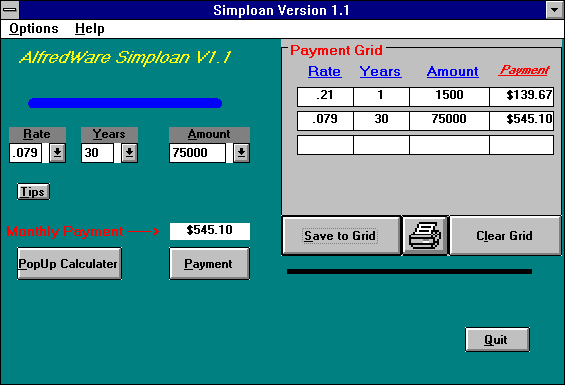
Task: Select grid cell showing $139.67
Action: [522, 97]
